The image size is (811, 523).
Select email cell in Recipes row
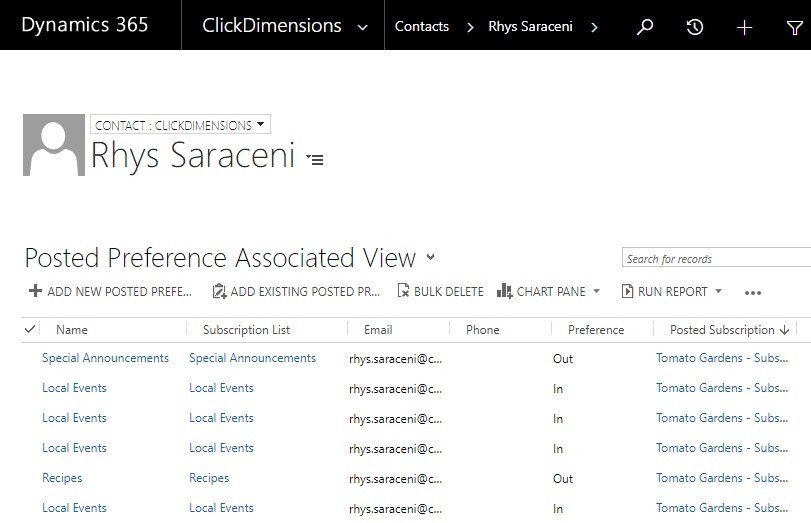(x=396, y=479)
